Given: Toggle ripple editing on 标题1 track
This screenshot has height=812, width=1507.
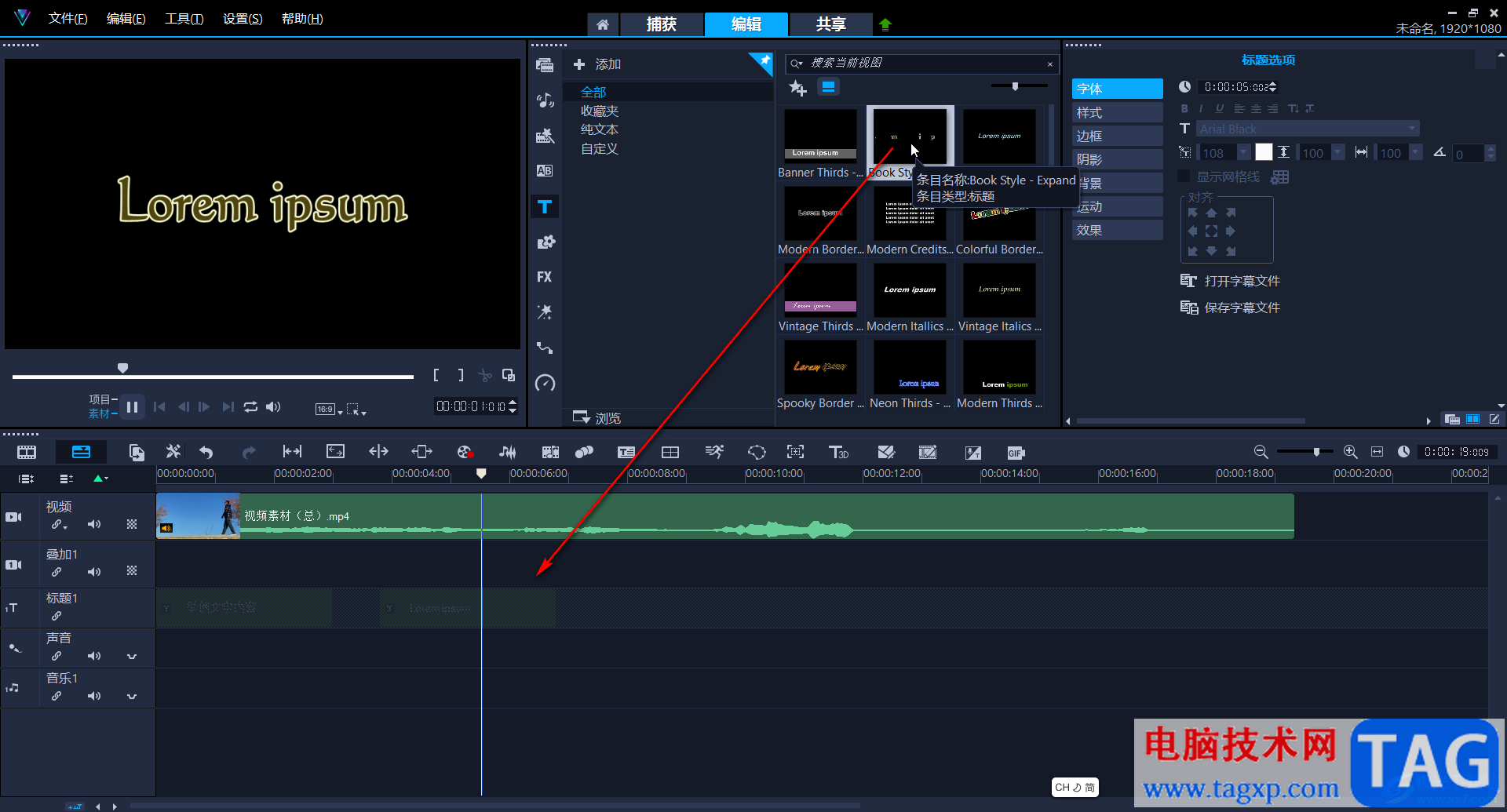Looking at the screenshot, I should click(x=57, y=616).
